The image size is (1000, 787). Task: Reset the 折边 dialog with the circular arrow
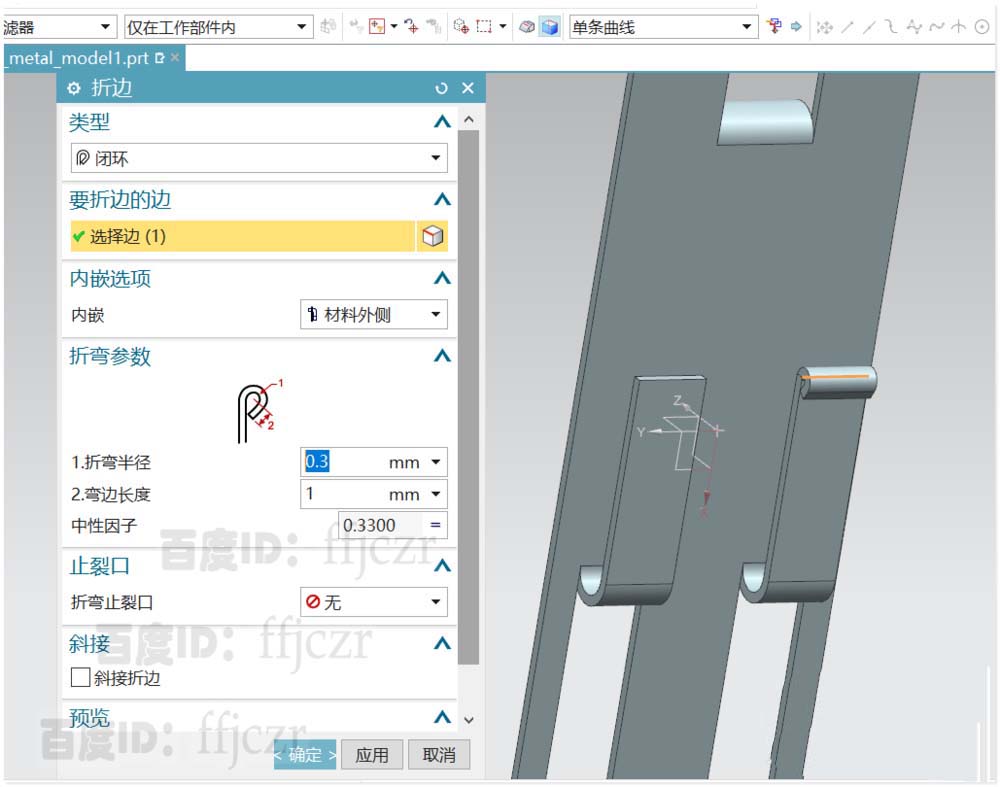click(x=441, y=88)
